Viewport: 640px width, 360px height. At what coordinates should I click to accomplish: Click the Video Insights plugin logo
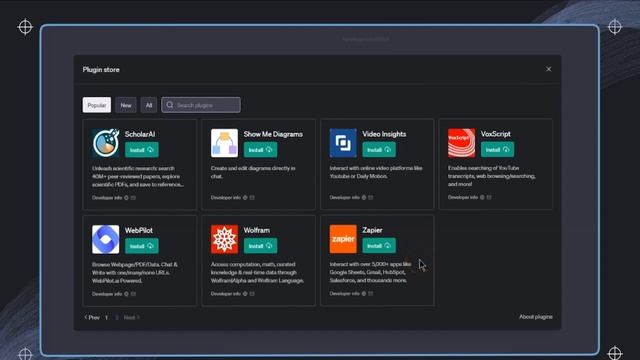(343, 143)
